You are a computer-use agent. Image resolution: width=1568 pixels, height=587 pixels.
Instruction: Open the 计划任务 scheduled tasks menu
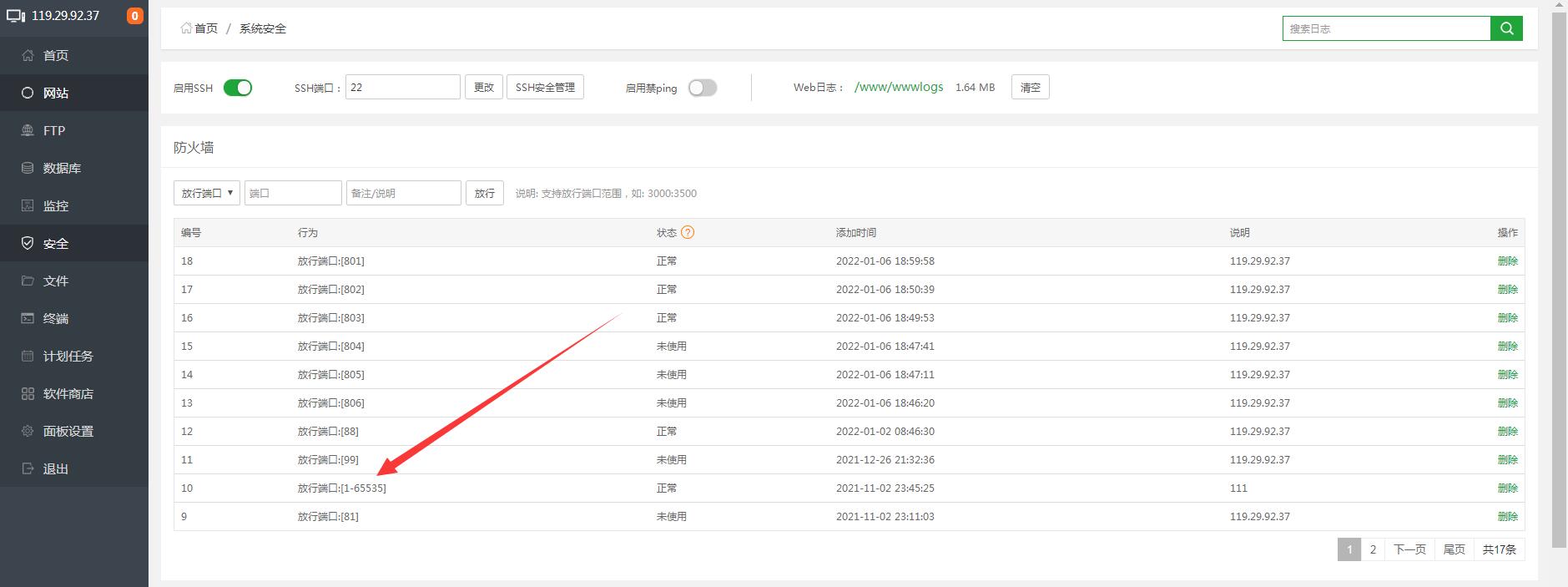68,356
